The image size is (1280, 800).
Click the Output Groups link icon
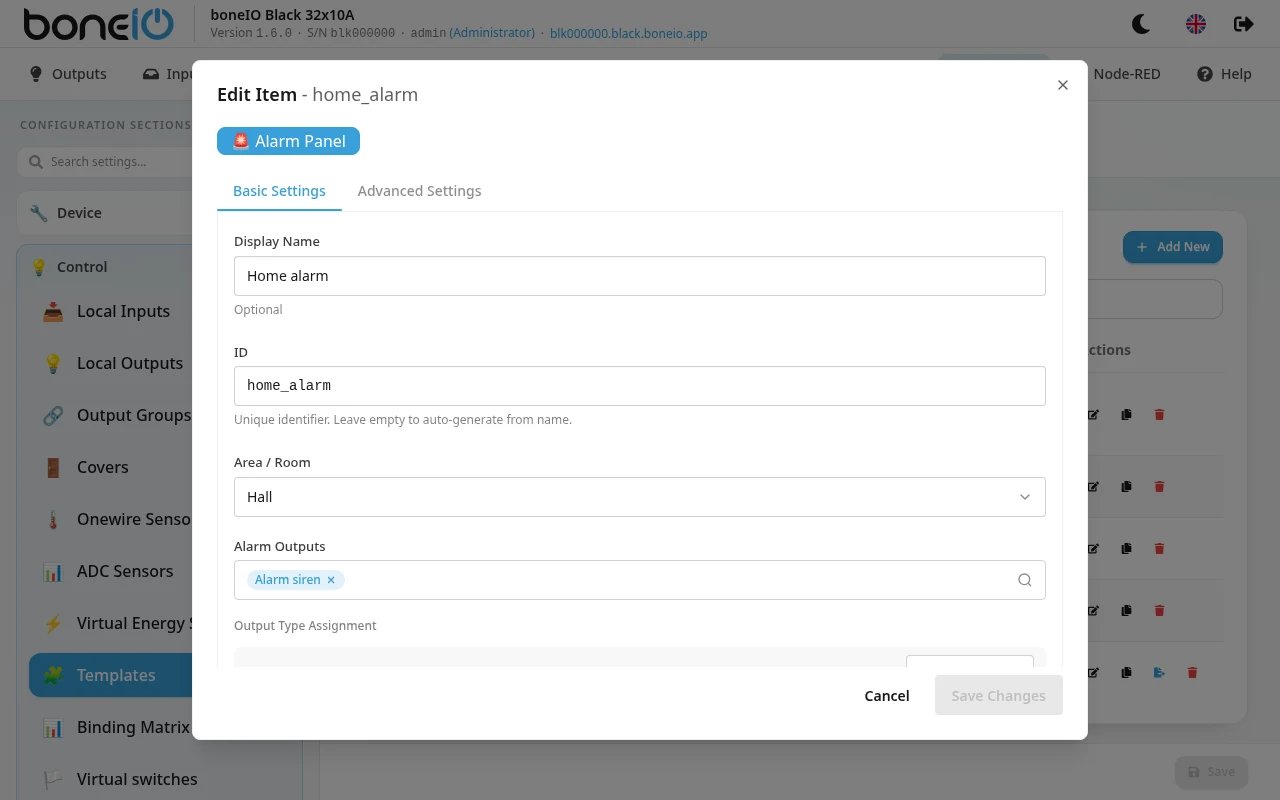pyautogui.click(x=53, y=415)
